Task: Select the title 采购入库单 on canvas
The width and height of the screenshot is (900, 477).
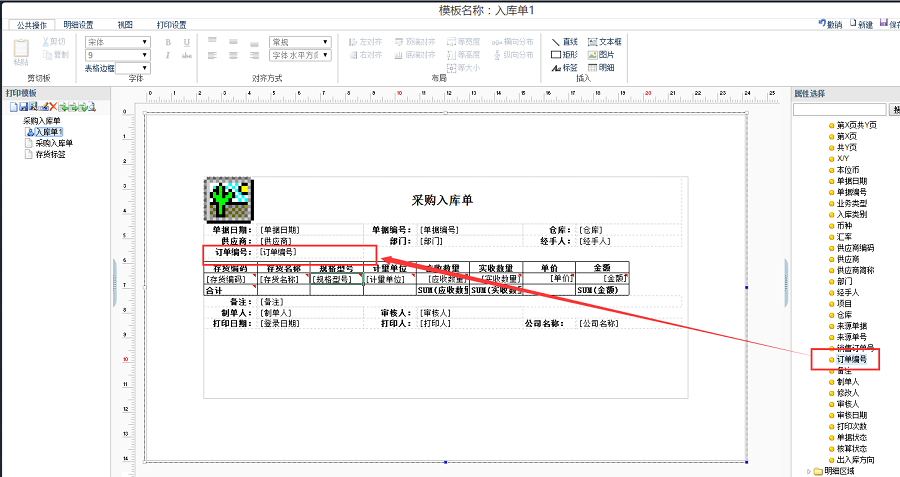Action: (x=442, y=200)
